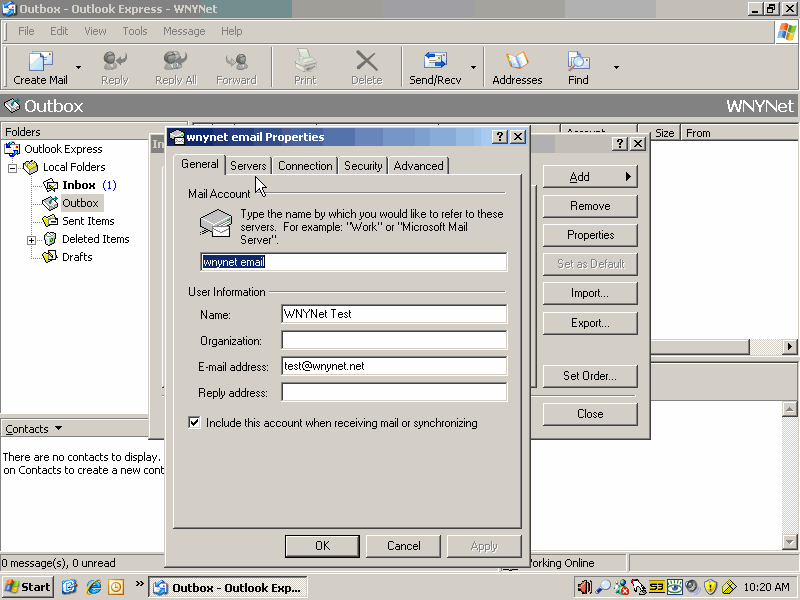The height and width of the screenshot is (600, 800).
Task: Toggle include account when receiving mail checkbox
Action: (194, 422)
